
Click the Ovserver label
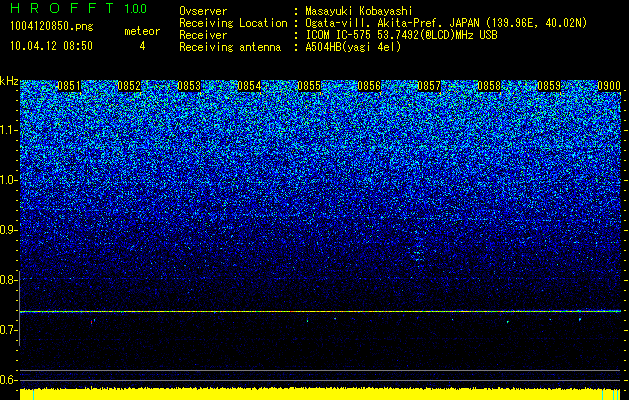click(203, 11)
